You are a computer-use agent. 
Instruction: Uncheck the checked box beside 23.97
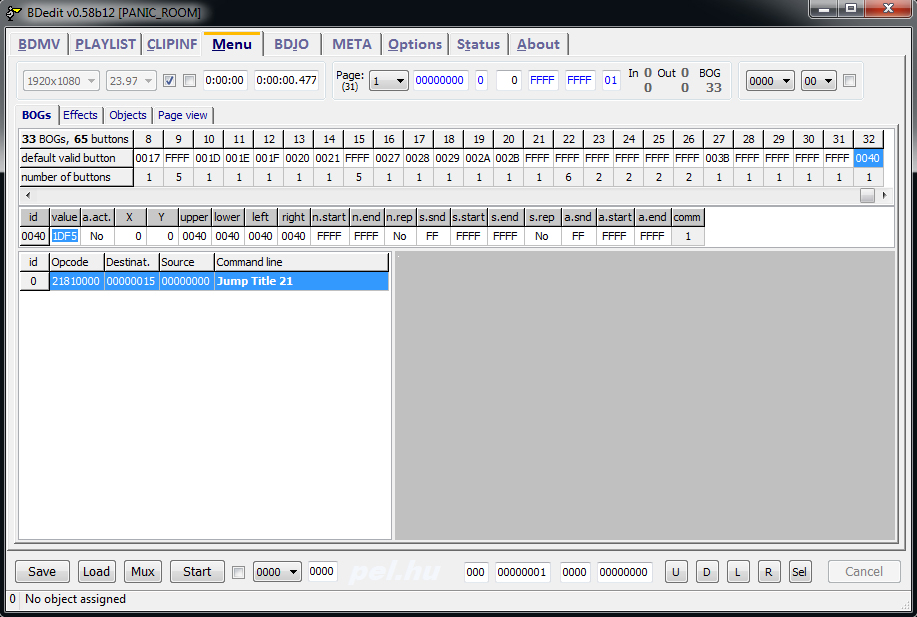(170, 81)
